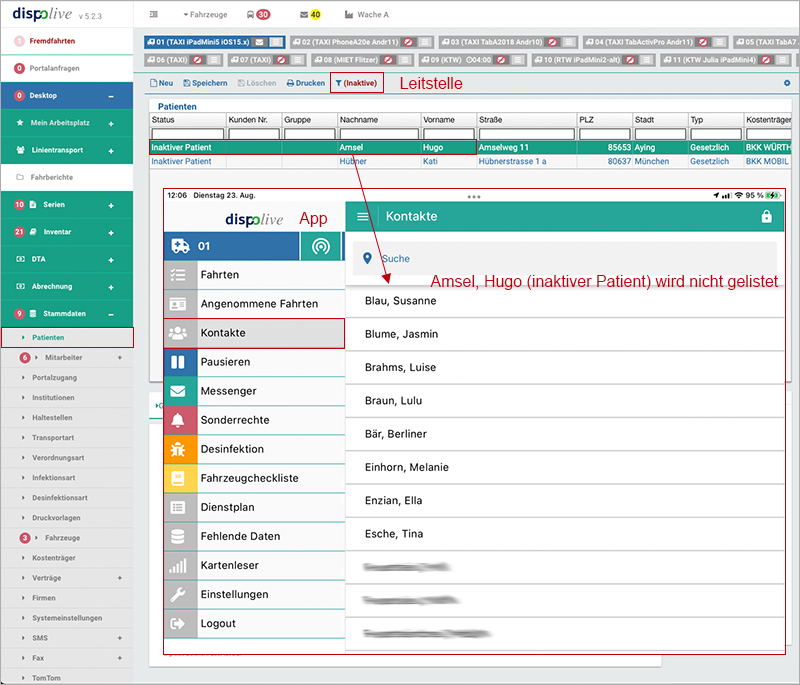Toggle the sidebar collapse icon in top bar
800x685 pixels.
153,15
